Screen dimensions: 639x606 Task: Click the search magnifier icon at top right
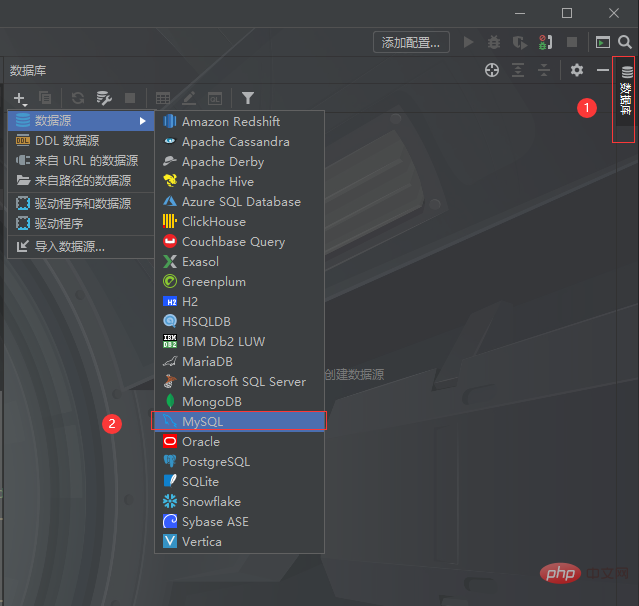625,42
